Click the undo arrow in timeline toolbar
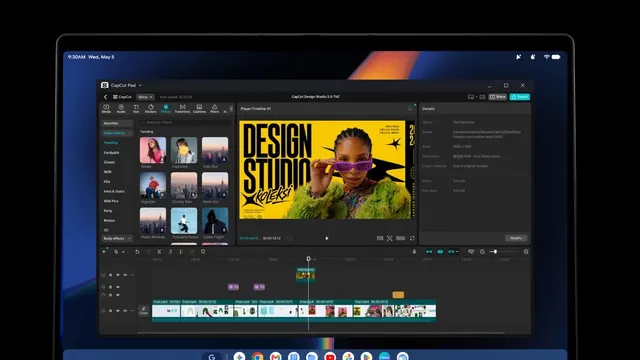 pos(137,252)
